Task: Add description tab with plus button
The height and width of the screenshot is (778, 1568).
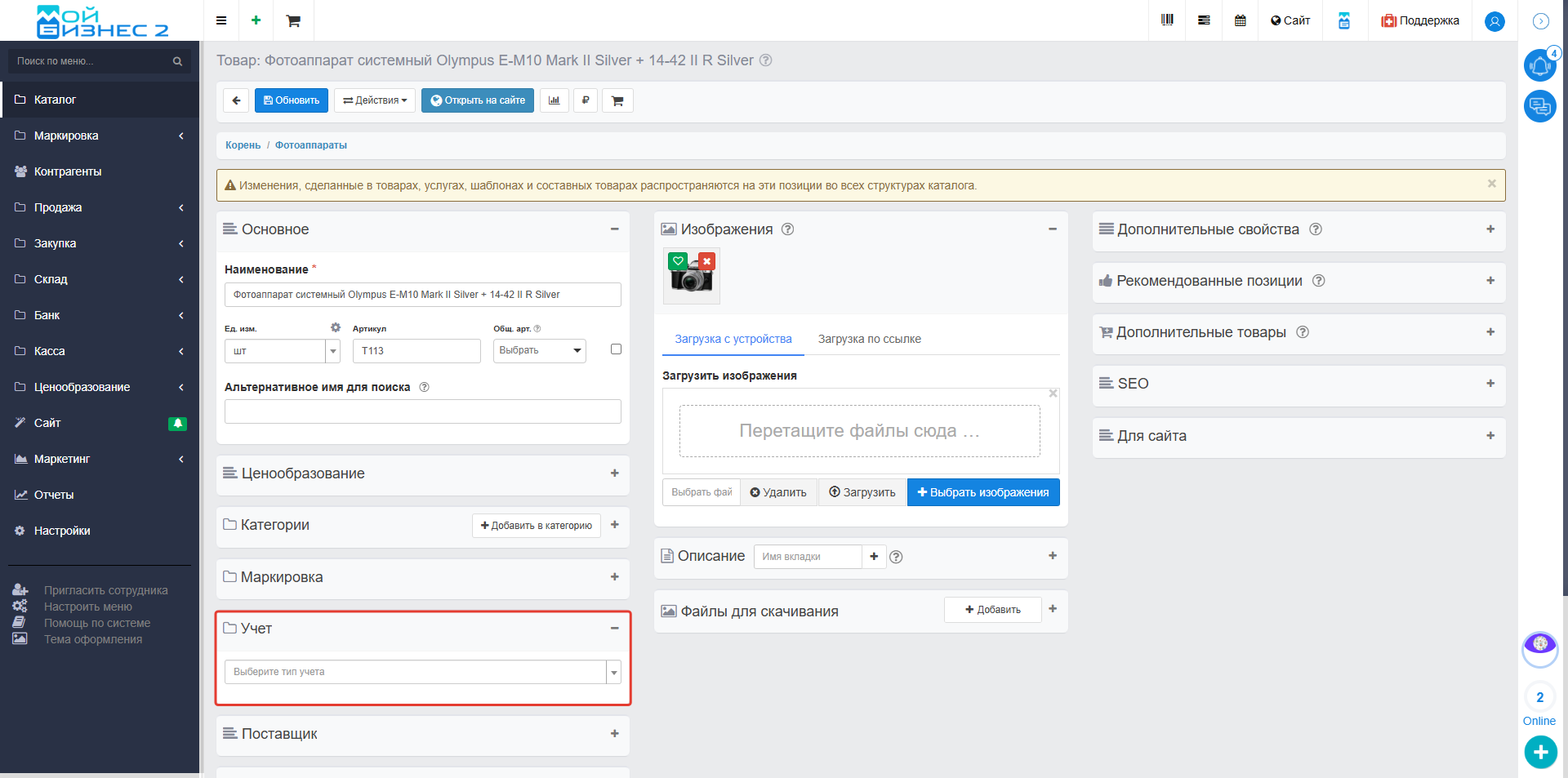Action: (874, 557)
